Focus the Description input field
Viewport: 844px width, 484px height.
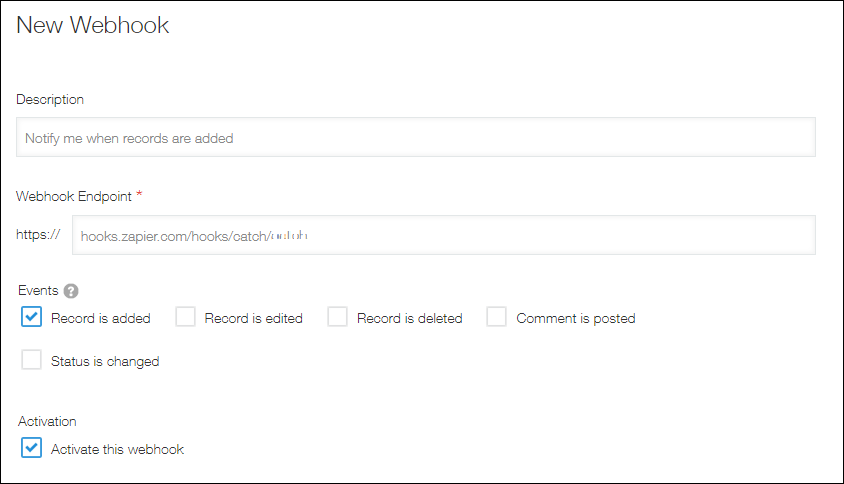(415, 138)
